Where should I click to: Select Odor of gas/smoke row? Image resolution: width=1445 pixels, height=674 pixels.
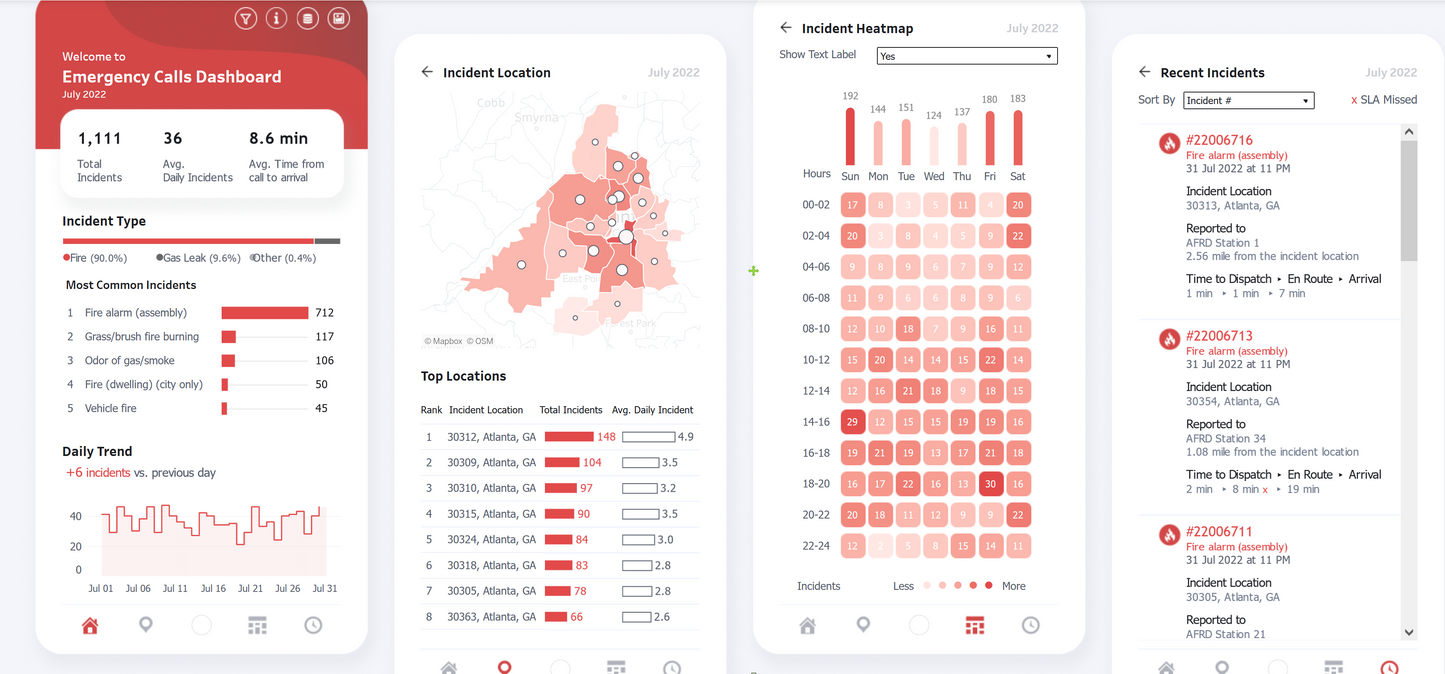201,361
